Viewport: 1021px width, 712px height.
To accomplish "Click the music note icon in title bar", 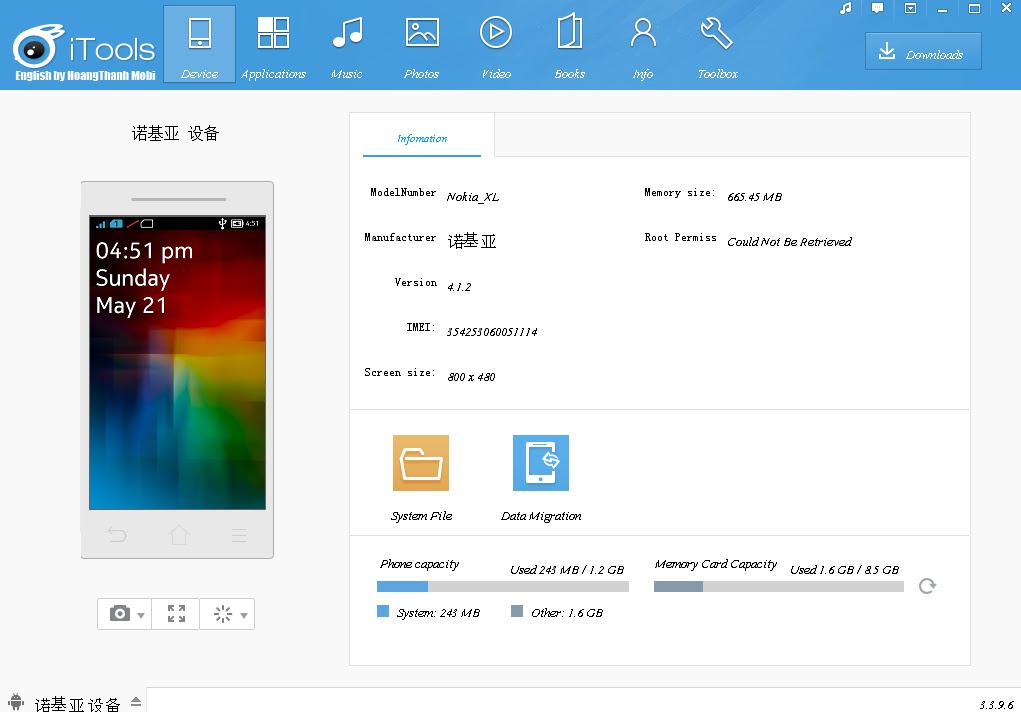I will [846, 8].
